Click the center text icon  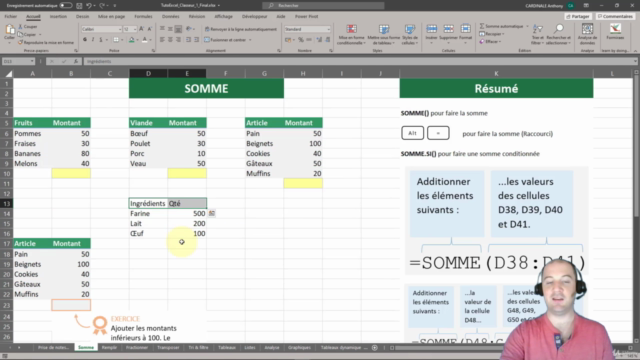[170, 40]
